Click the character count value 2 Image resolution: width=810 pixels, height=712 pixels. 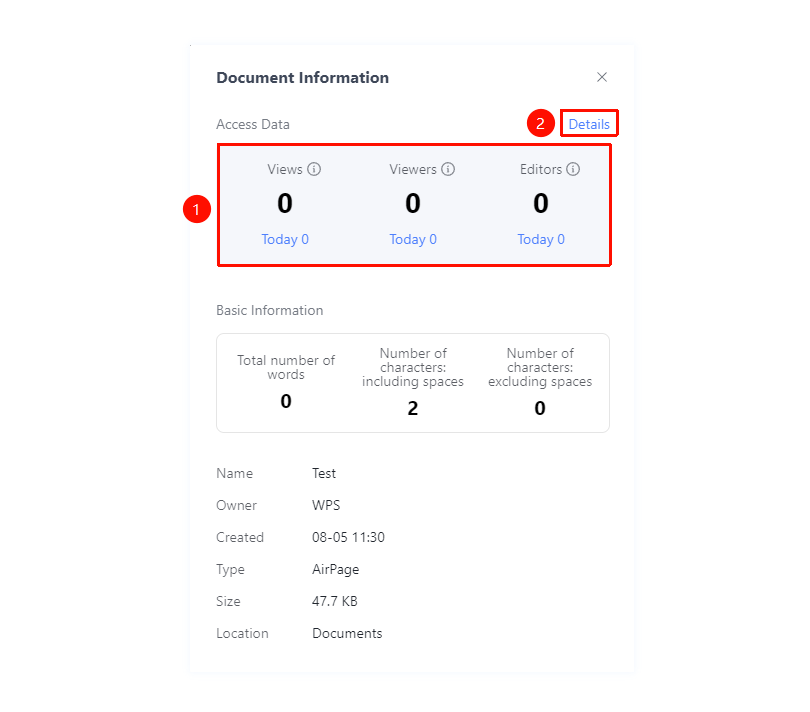pyautogui.click(x=413, y=408)
